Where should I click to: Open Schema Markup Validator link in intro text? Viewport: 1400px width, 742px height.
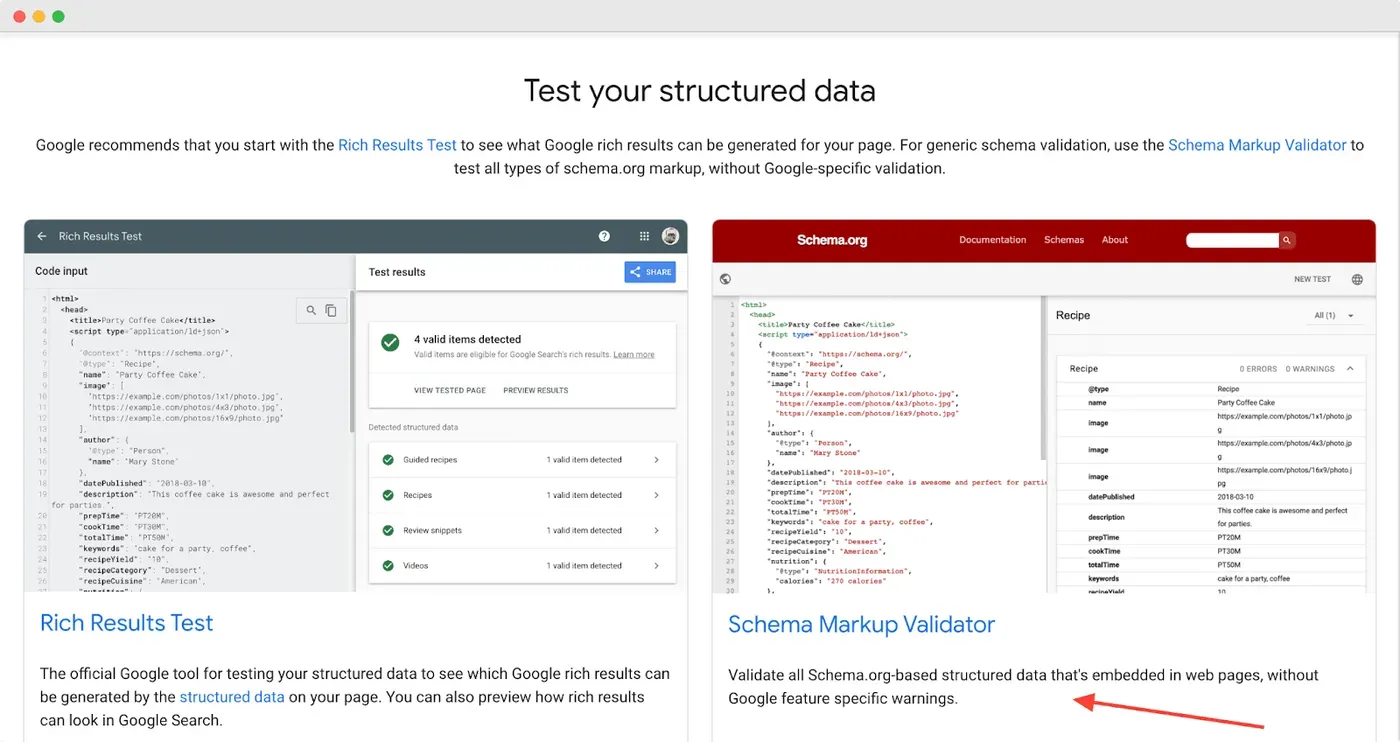[x=1257, y=145]
